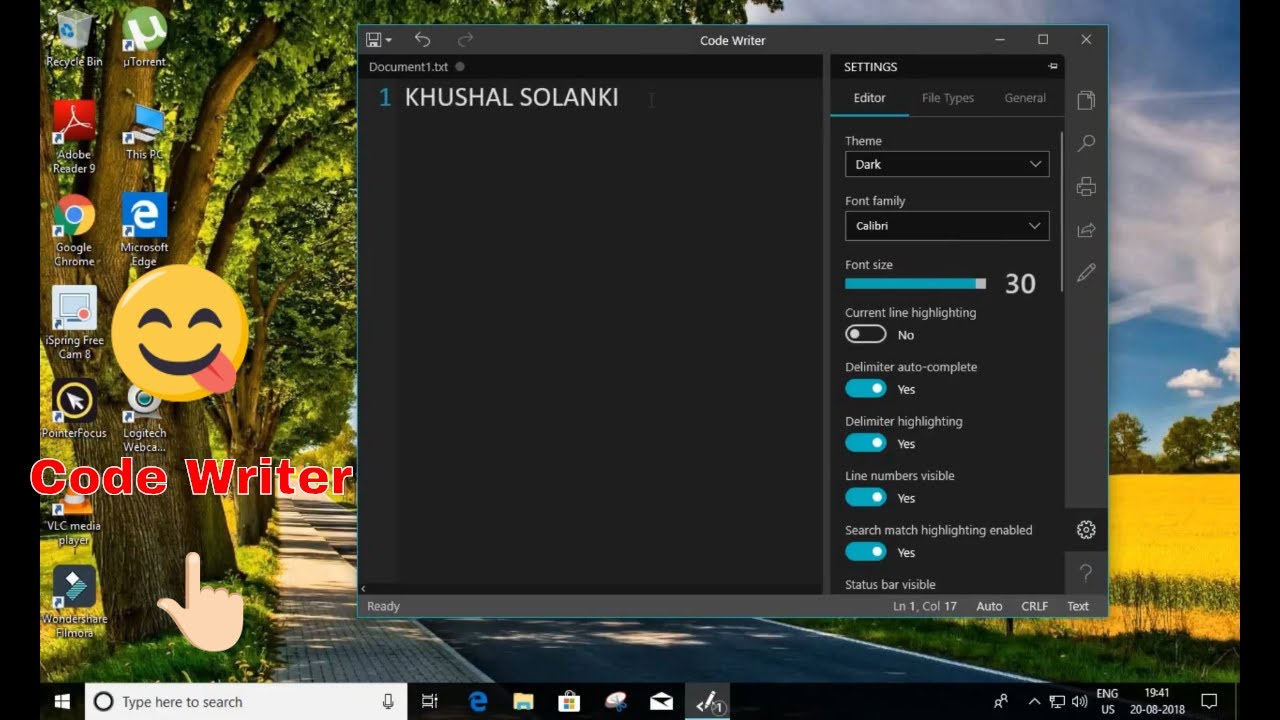Open the help question mark icon
The image size is (1280, 720).
click(x=1086, y=573)
